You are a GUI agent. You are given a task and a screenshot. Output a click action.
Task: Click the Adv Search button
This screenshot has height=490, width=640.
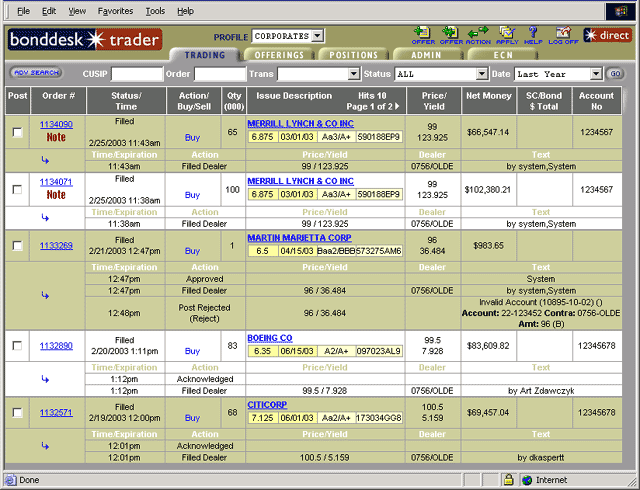click(36, 73)
